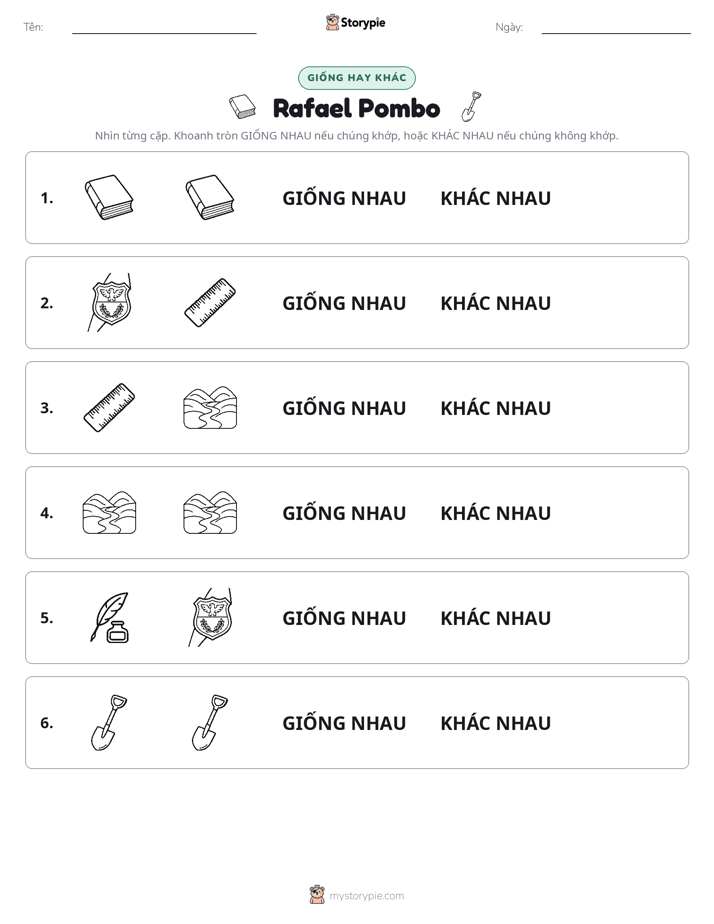Viewport: 714px width, 924px height.
Task: Click the right mountain icon in row 4
Action: (210, 513)
